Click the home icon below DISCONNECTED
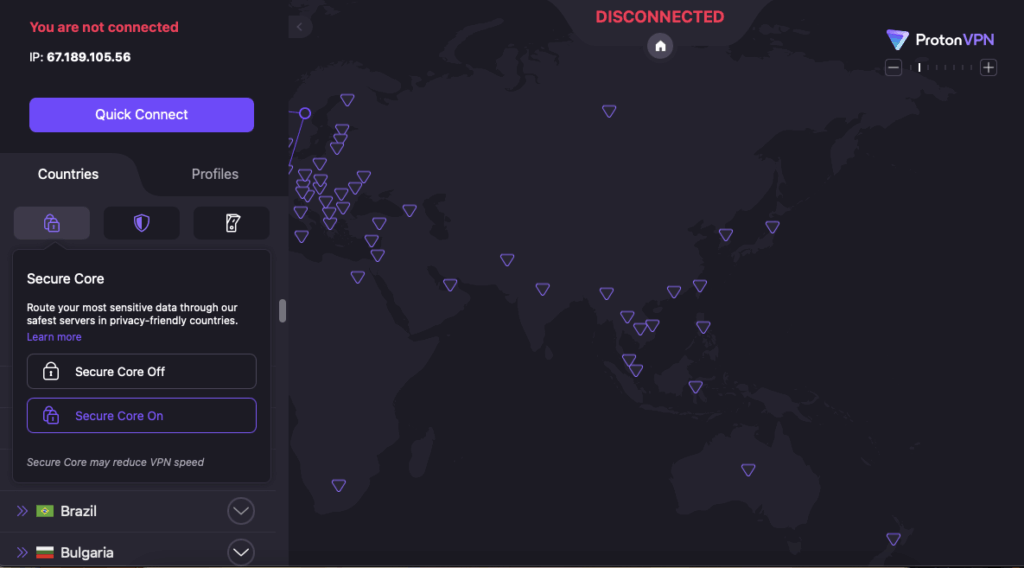The width and height of the screenshot is (1024, 568). (x=659, y=46)
